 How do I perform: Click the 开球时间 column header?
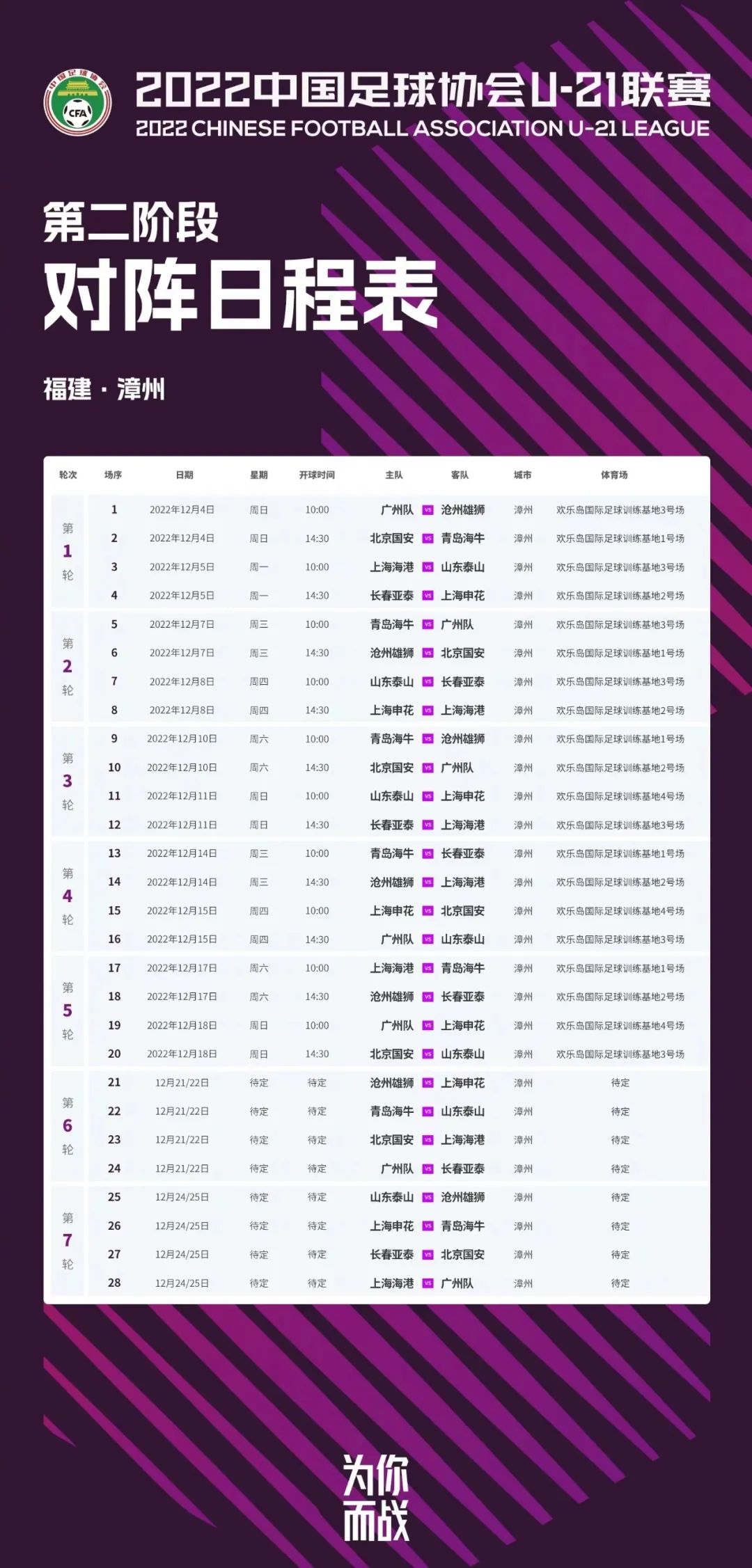click(317, 475)
